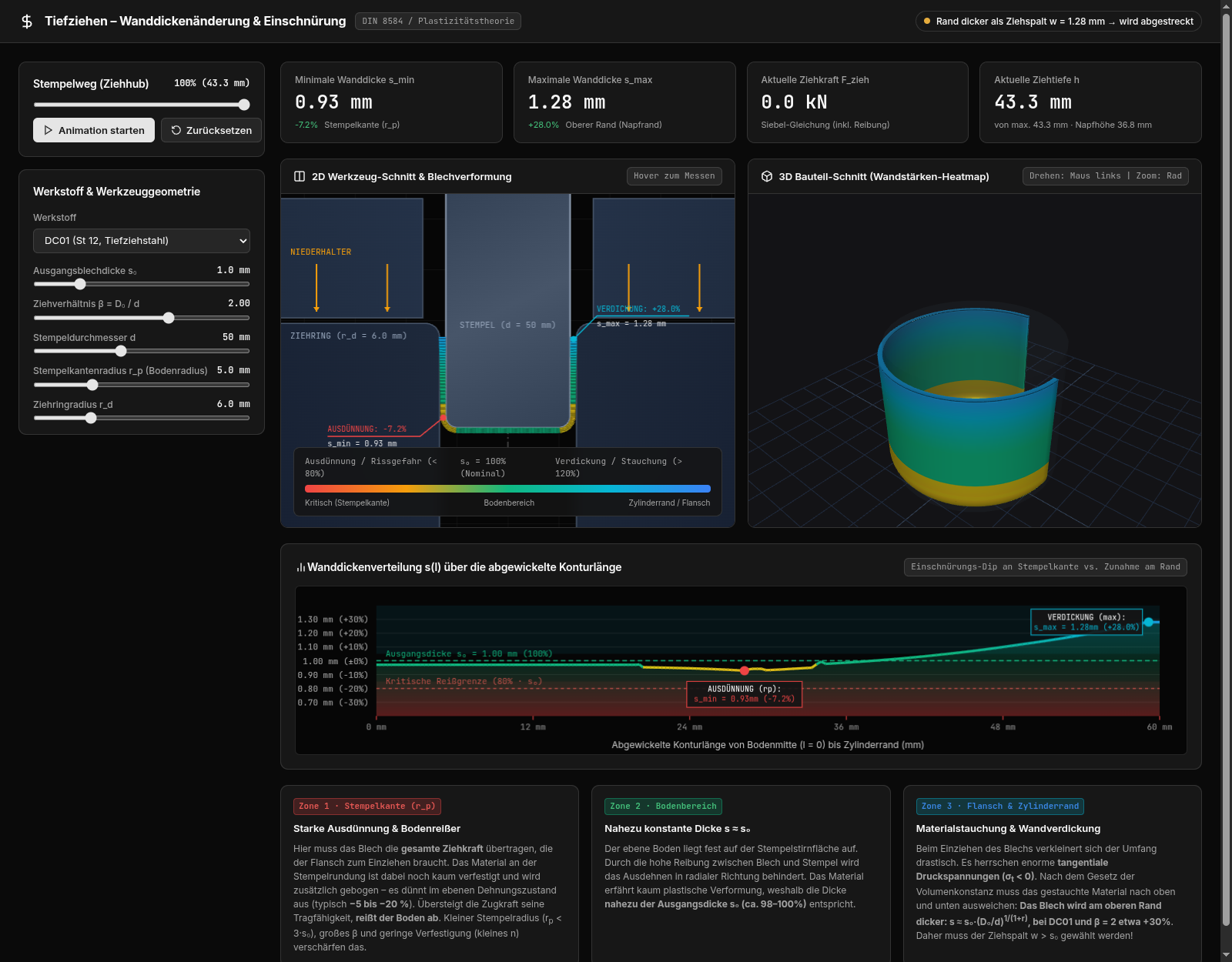This screenshot has width=1232, height=962.
Task: Click the blue maximum thickness point on chart
Action: [x=1149, y=622]
